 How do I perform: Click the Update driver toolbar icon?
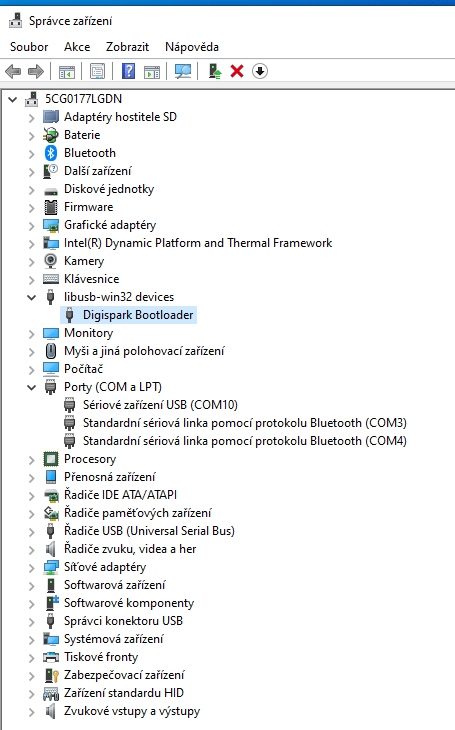coord(215,71)
